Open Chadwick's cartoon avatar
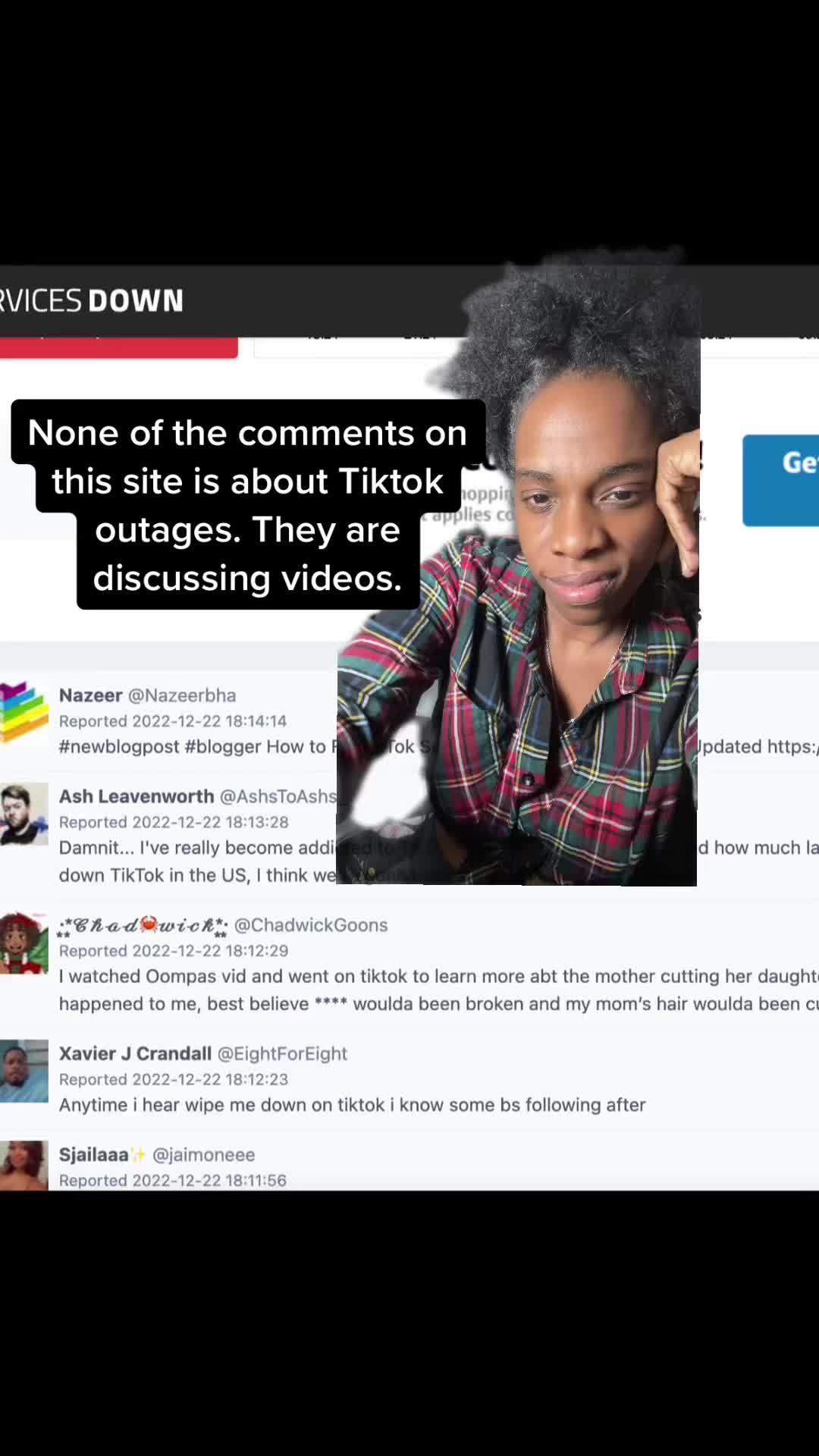 [x=24, y=943]
